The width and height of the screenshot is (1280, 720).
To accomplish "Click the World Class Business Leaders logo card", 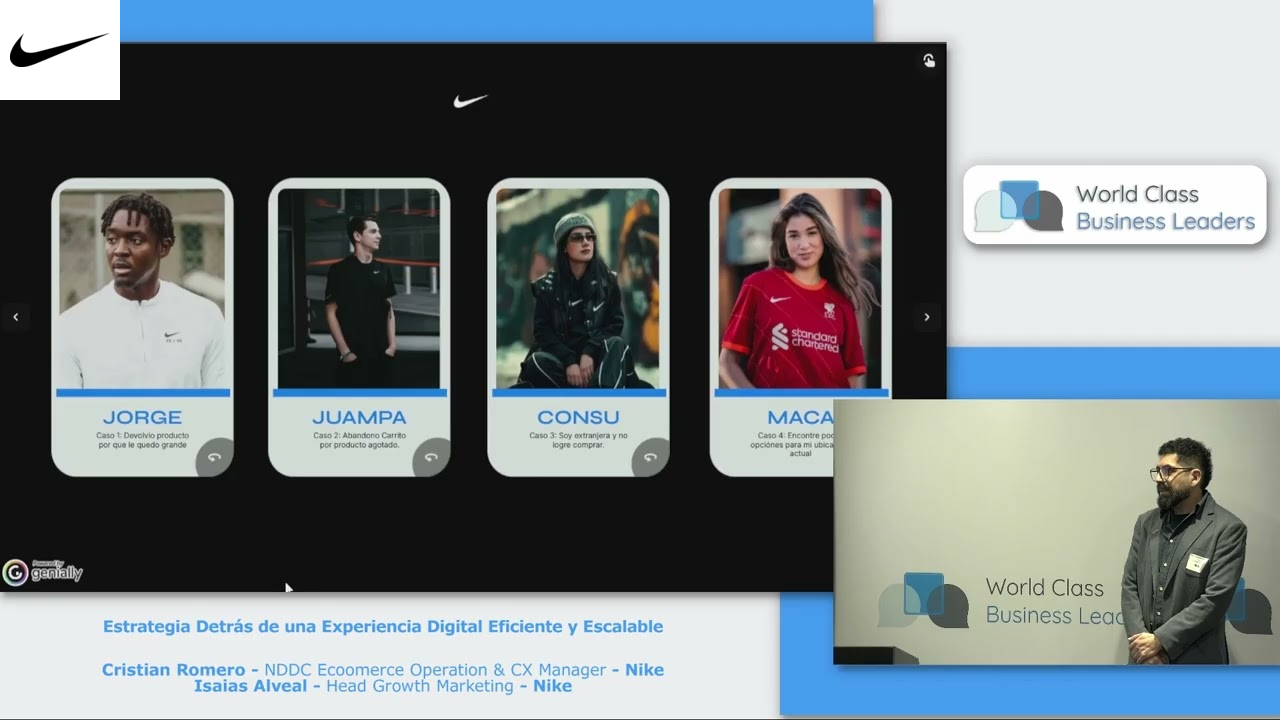I will (1115, 206).
